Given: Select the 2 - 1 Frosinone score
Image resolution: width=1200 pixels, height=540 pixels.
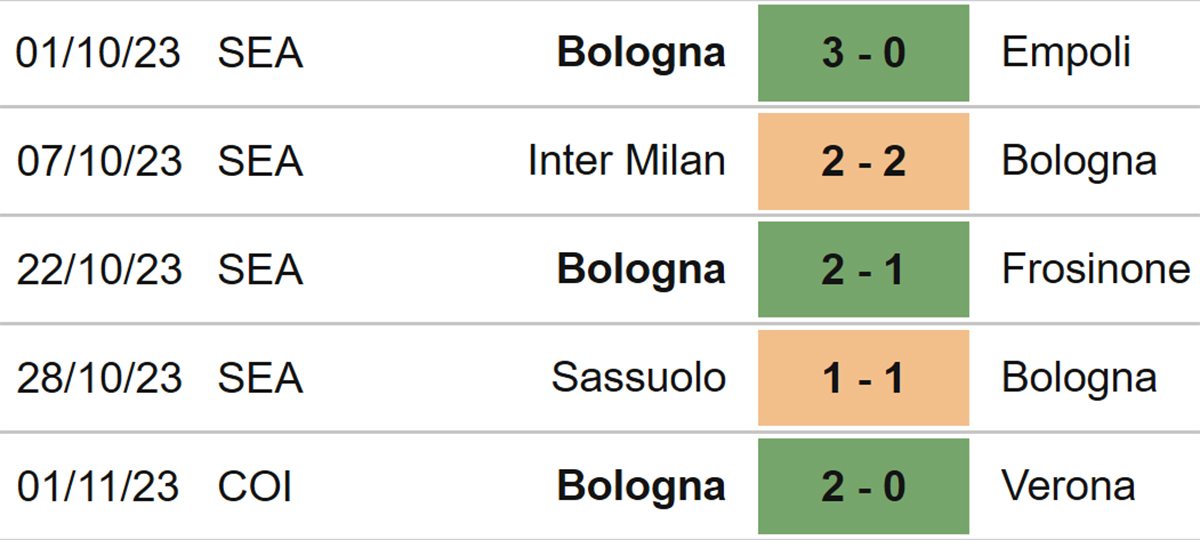Looking at the screenshot, I should (x=863, y=269).
